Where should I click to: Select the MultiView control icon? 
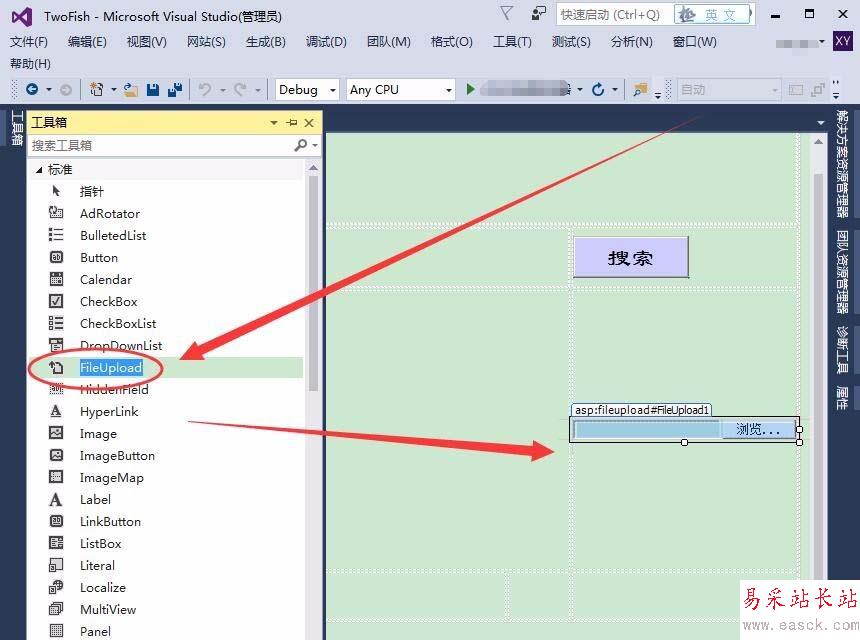(56, 609)
